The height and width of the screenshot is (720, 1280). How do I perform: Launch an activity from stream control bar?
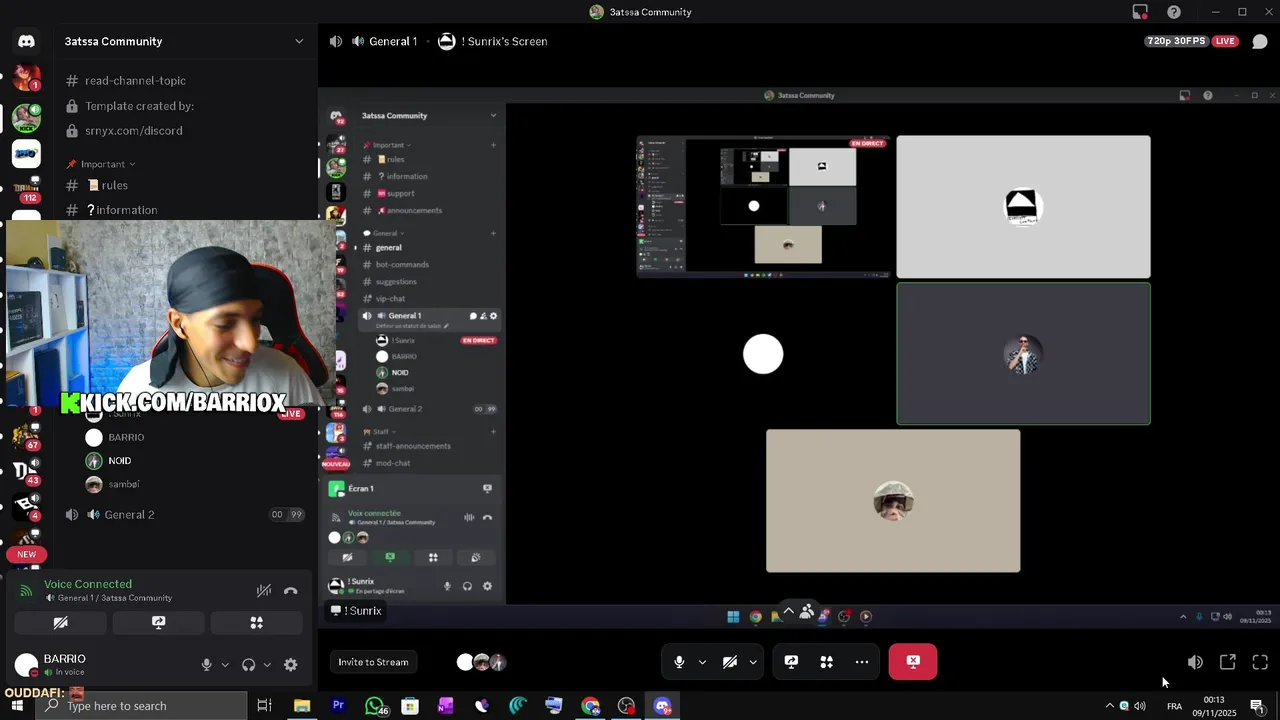coord(826,662)
